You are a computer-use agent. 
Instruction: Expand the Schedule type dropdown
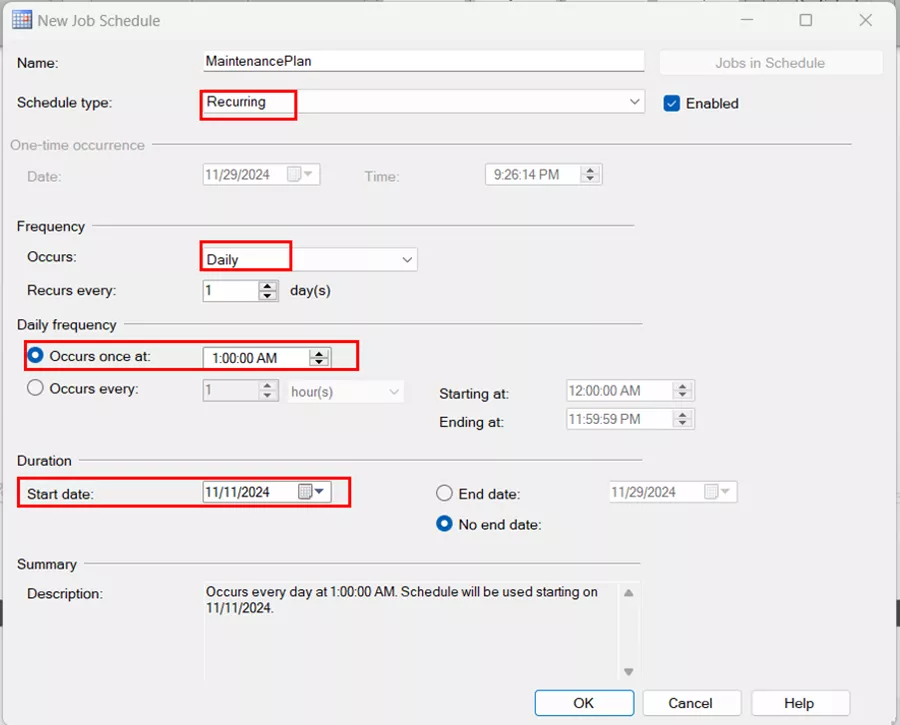tap(634, 102)
